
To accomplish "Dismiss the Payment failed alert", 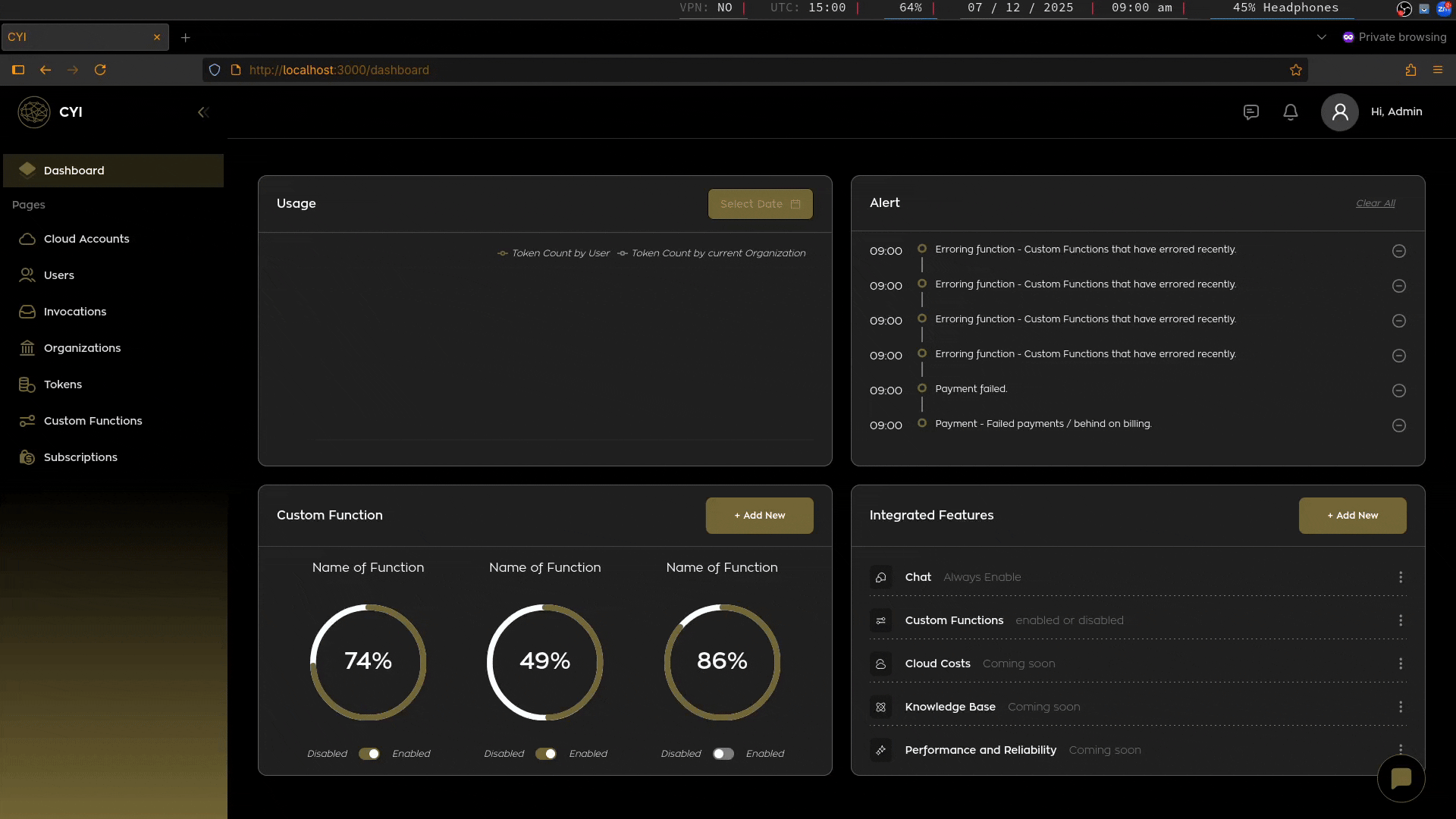I will (x=1398, y=391).
